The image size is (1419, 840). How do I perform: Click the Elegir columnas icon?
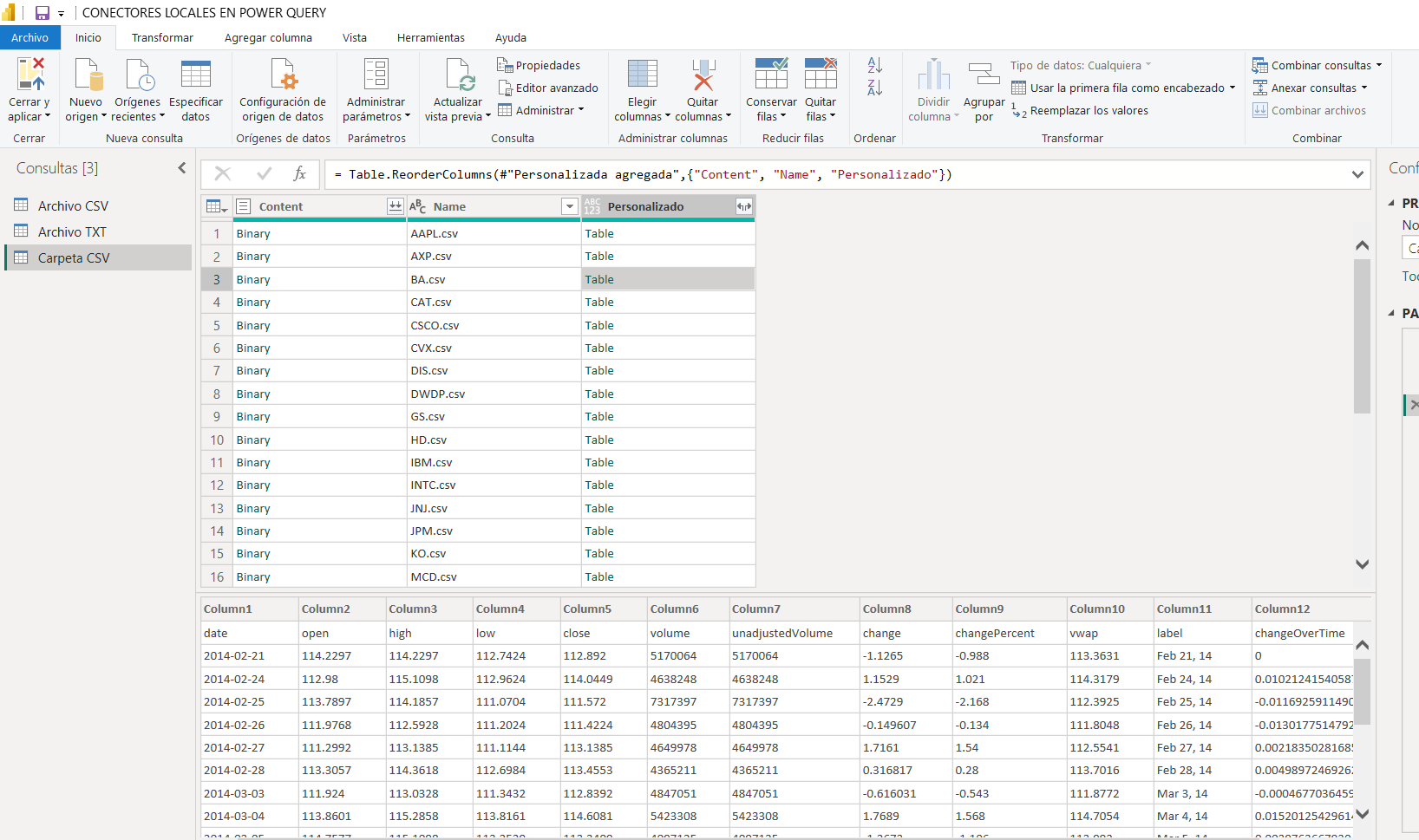[x=642, y=75]
